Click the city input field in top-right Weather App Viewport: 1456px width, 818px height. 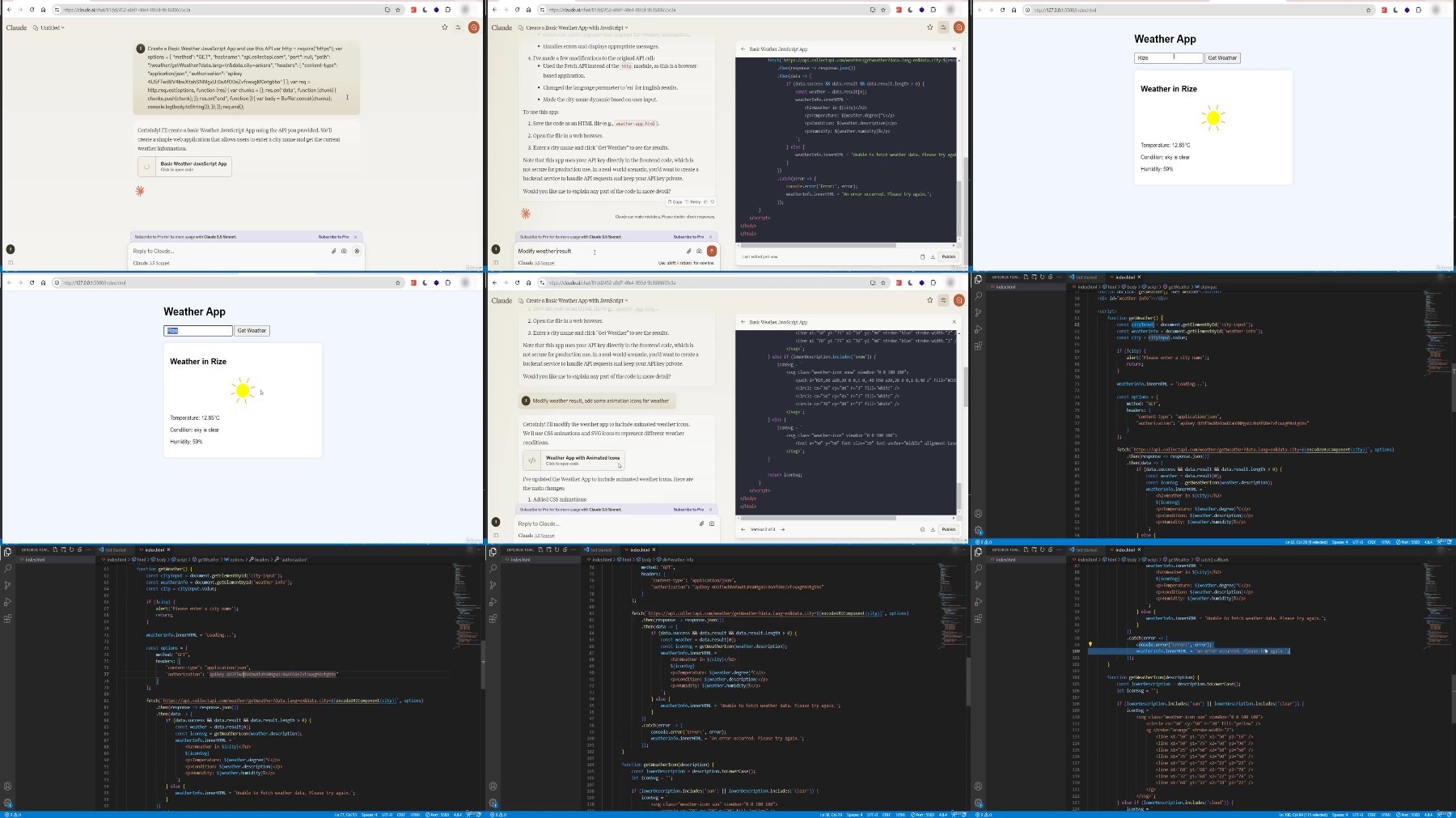click(x=1168, y=57)
